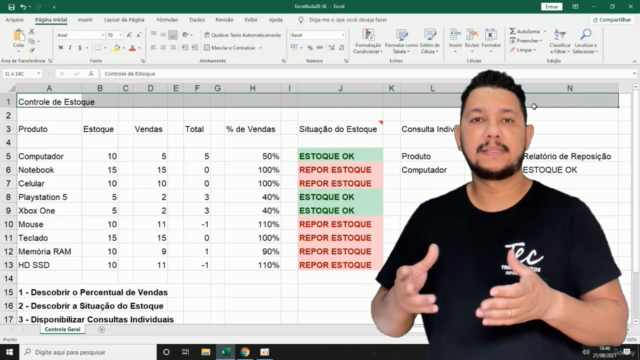Screen dimensions: 640x360
Task: Switch to the Revisão tab
Action: pos(224,20)
